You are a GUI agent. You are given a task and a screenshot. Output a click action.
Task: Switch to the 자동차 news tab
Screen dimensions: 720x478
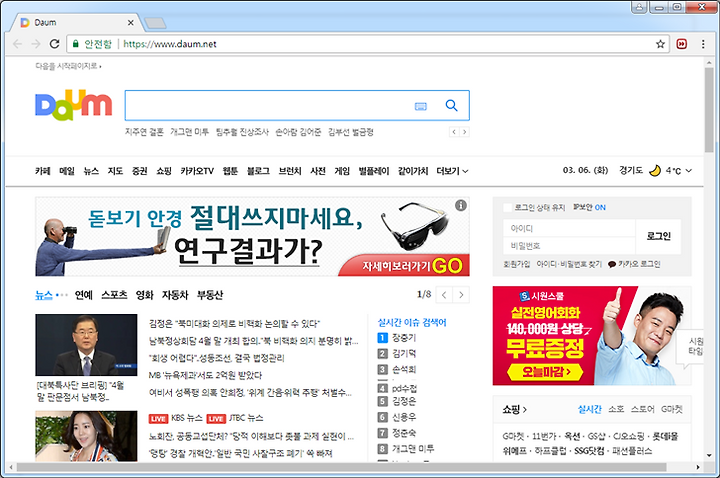175,295
